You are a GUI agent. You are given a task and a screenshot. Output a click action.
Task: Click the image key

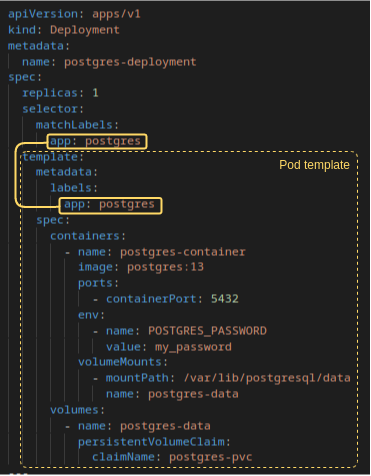pyautogui.click(x=95, y=267)
